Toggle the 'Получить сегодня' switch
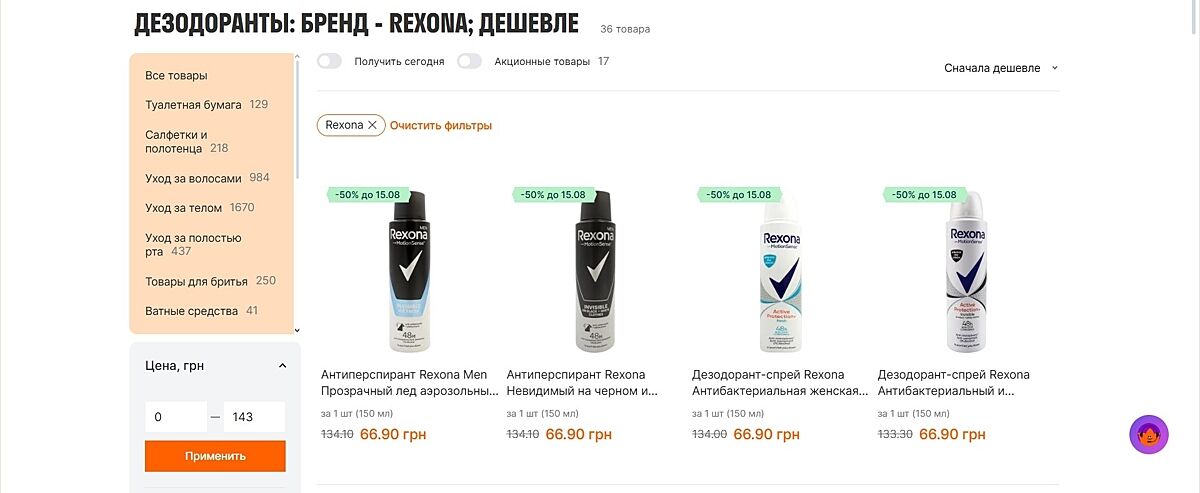1200x493 pixels. point(329,61)
